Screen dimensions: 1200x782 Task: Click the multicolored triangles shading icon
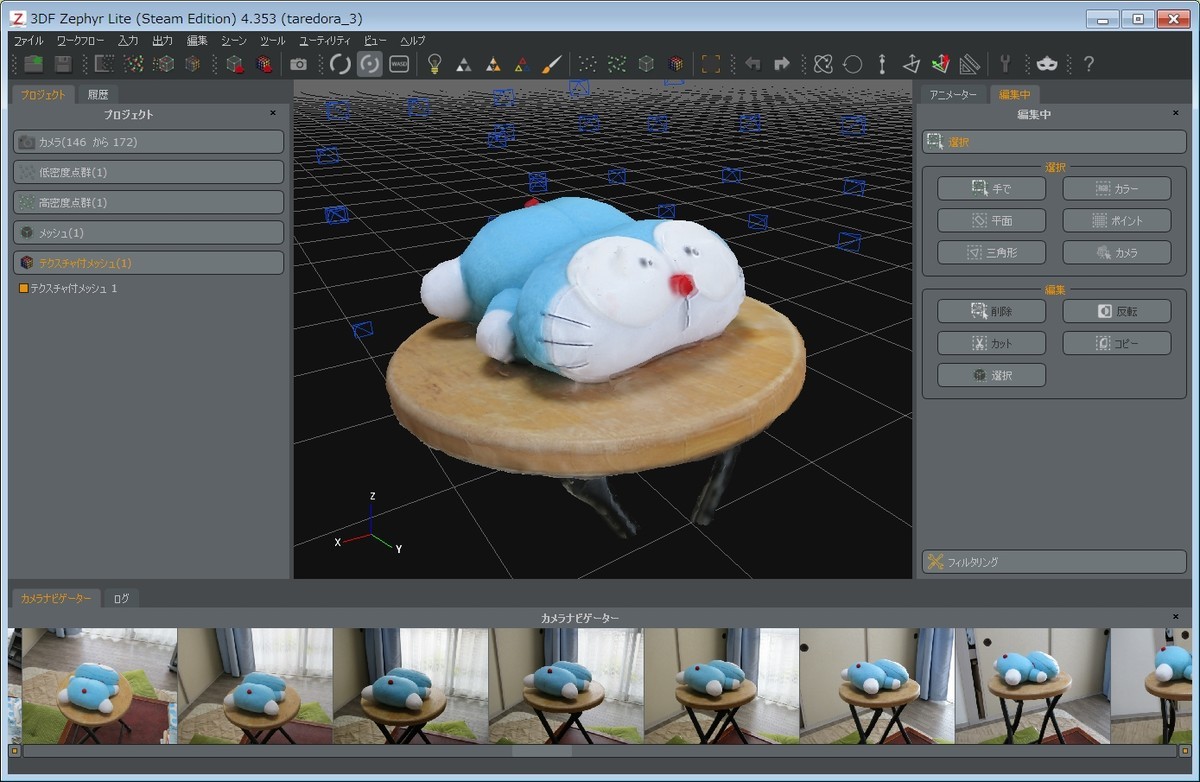521,64
